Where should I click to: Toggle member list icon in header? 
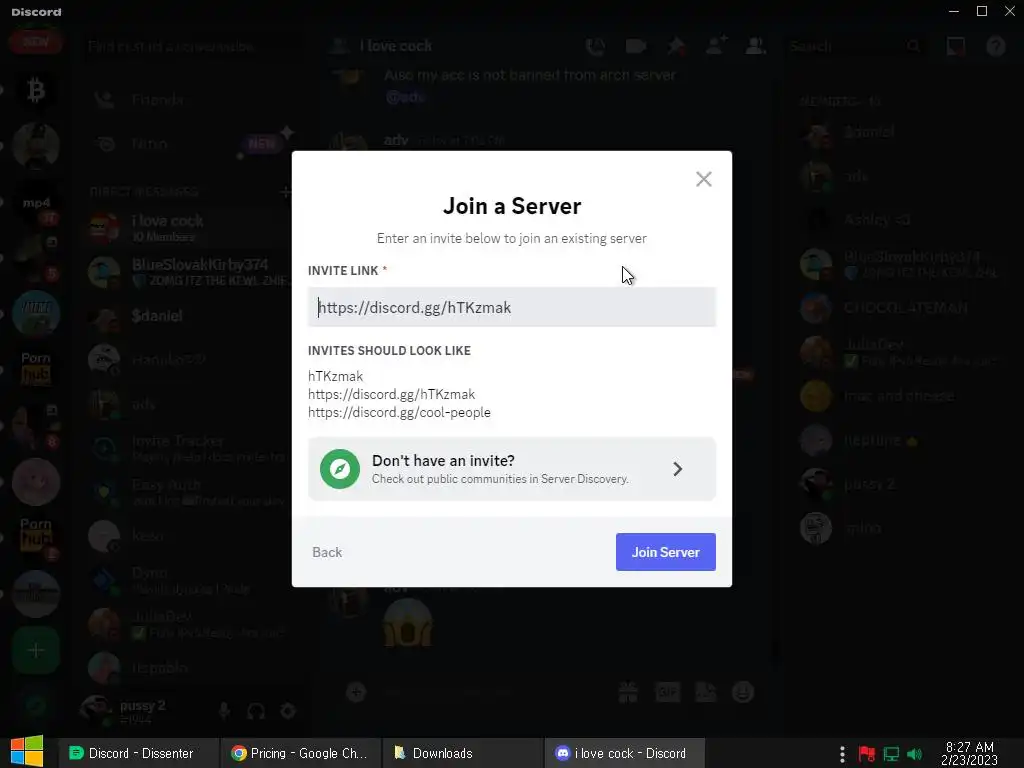[756, 46]
